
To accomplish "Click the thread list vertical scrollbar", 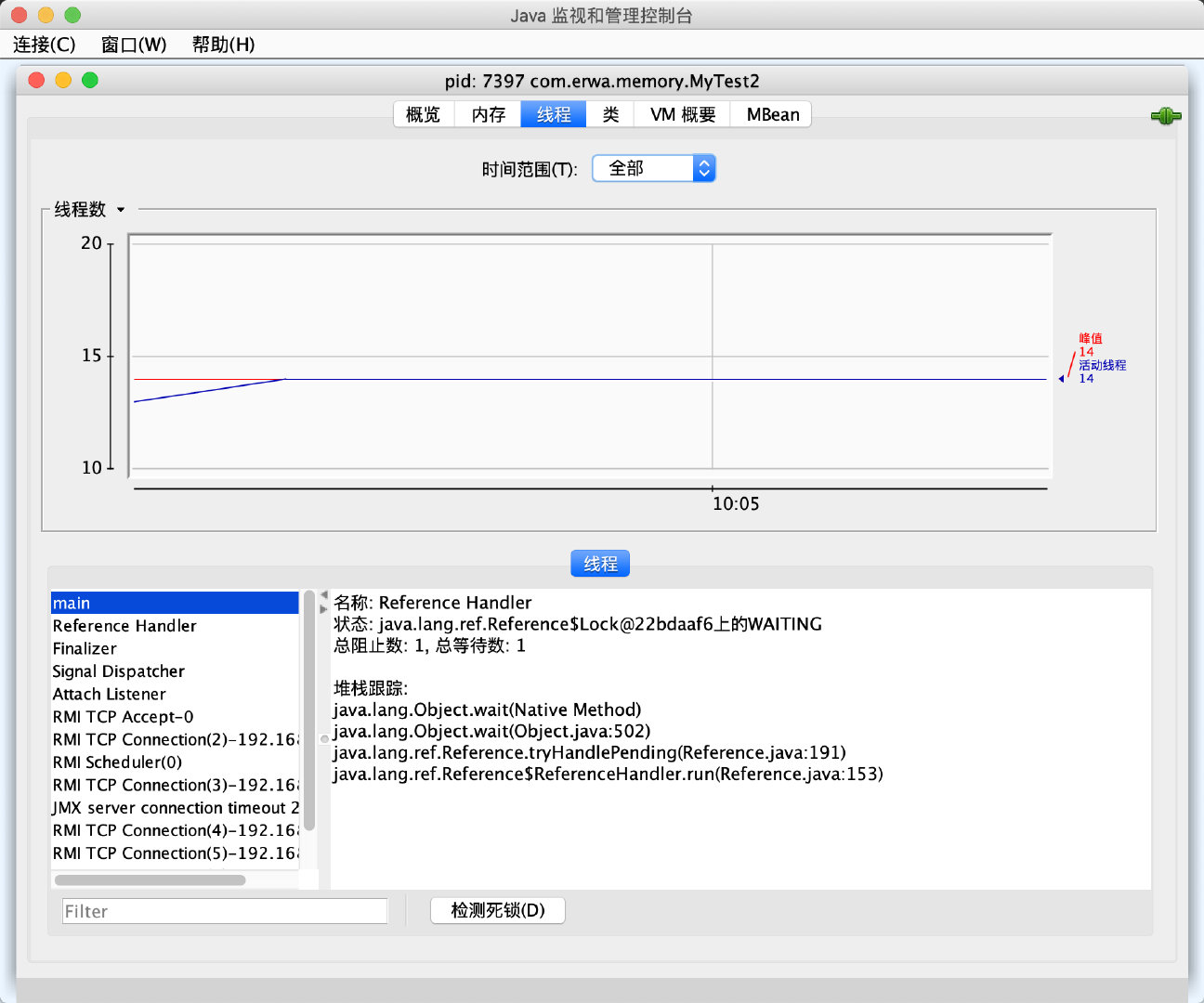I will tap(309, 710).
